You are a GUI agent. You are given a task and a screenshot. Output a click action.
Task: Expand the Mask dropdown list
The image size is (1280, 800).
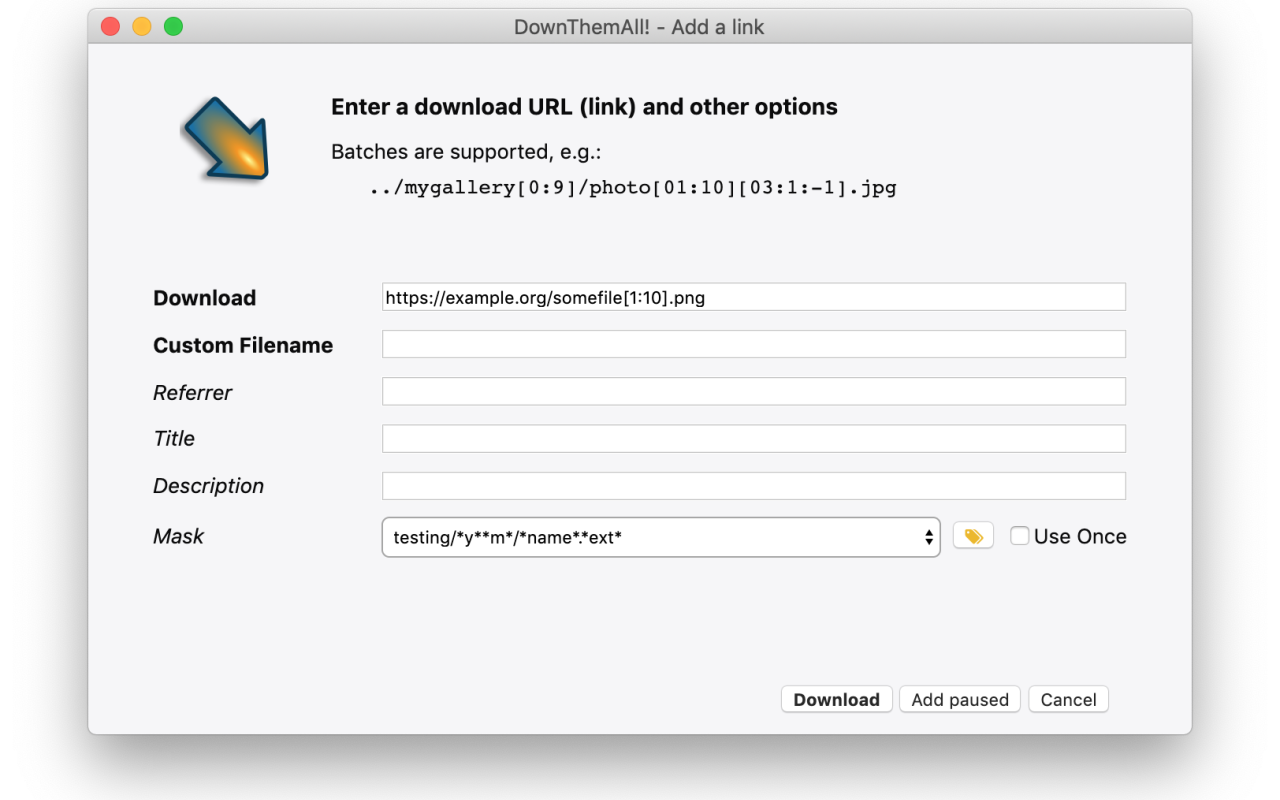point(660,537)
